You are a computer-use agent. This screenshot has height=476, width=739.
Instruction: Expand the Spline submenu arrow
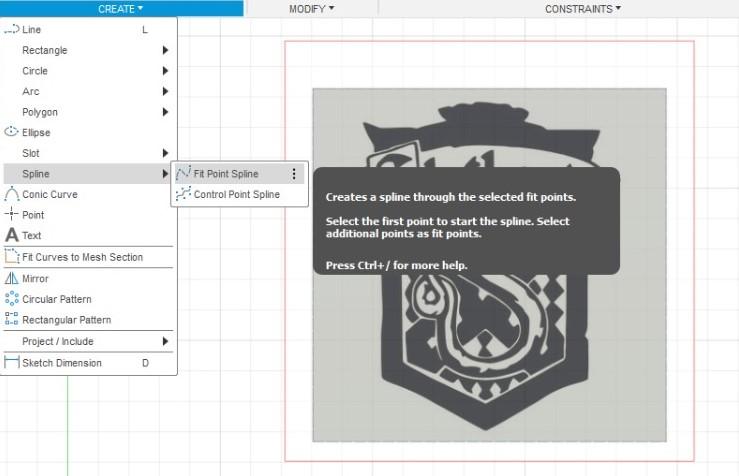(165, 173)
